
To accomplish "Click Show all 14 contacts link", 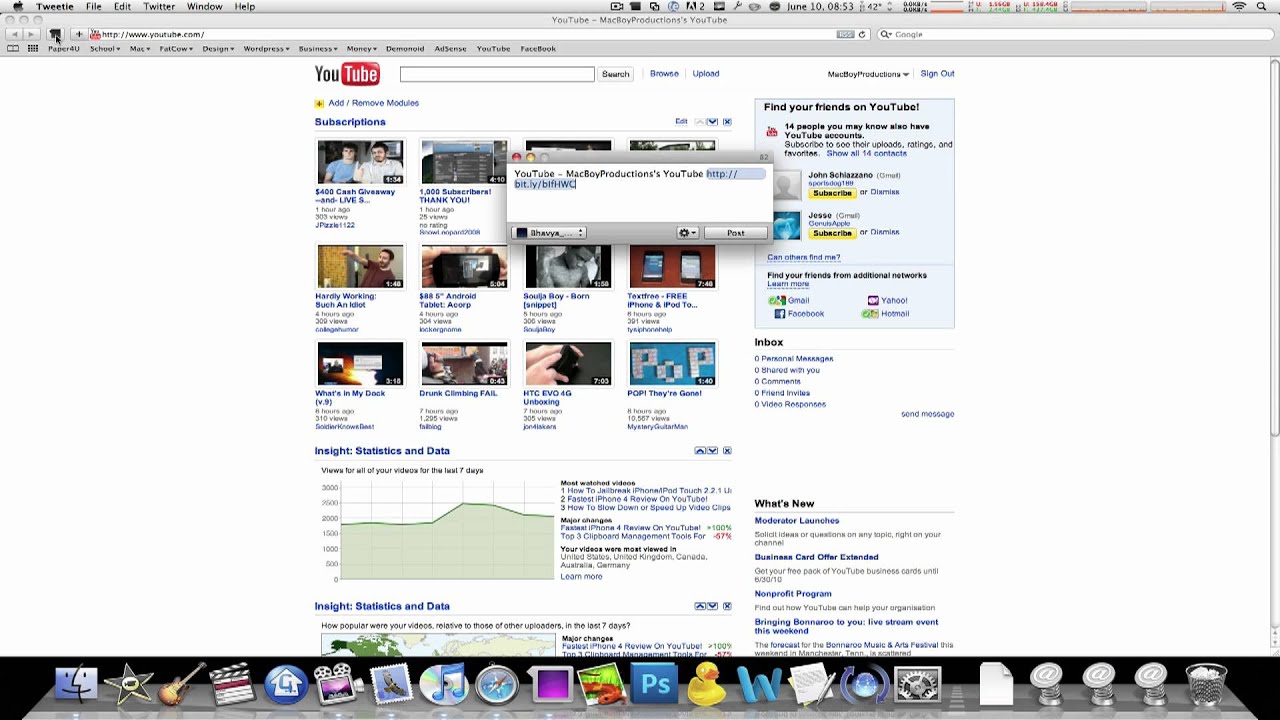I will 866,154.
